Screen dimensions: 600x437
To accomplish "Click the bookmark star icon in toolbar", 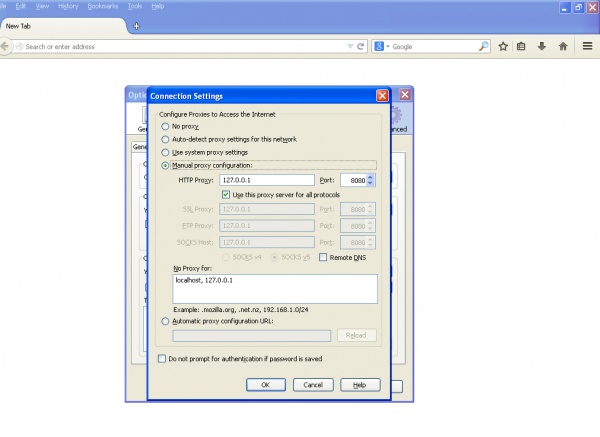I will [x=503, y=47].
